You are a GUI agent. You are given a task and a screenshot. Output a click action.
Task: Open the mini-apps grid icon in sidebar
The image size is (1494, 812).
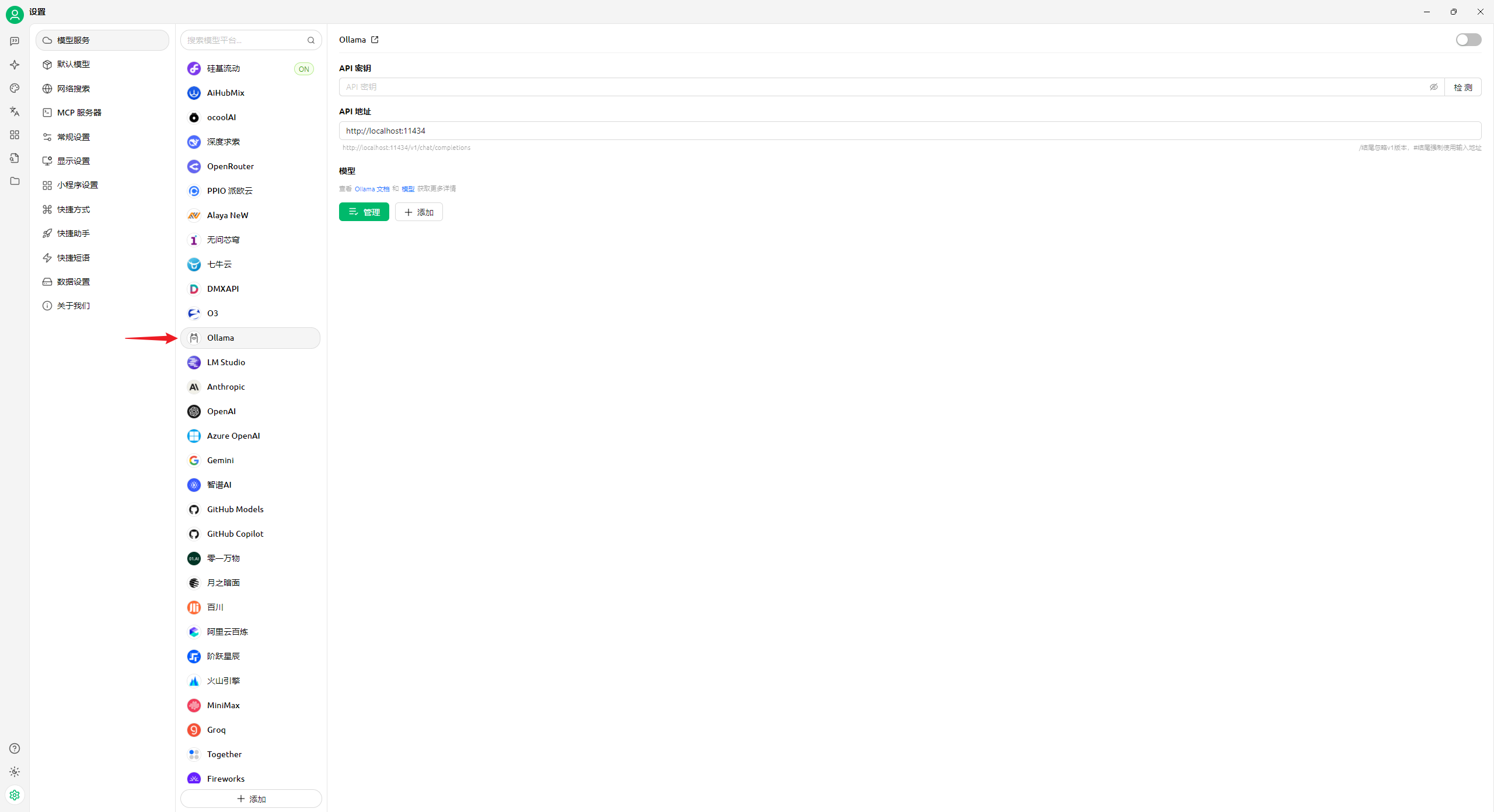point(15,135)
